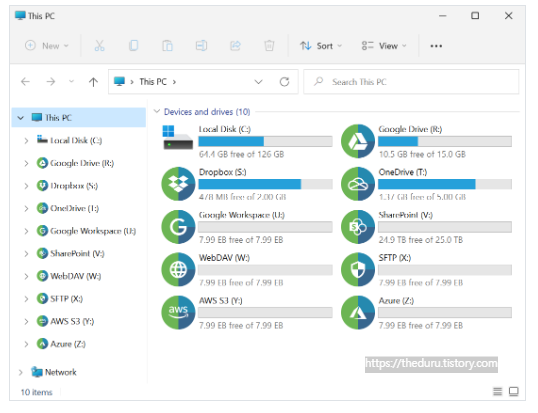Select the Azure (Z:) drive icon

pos(358,312)
